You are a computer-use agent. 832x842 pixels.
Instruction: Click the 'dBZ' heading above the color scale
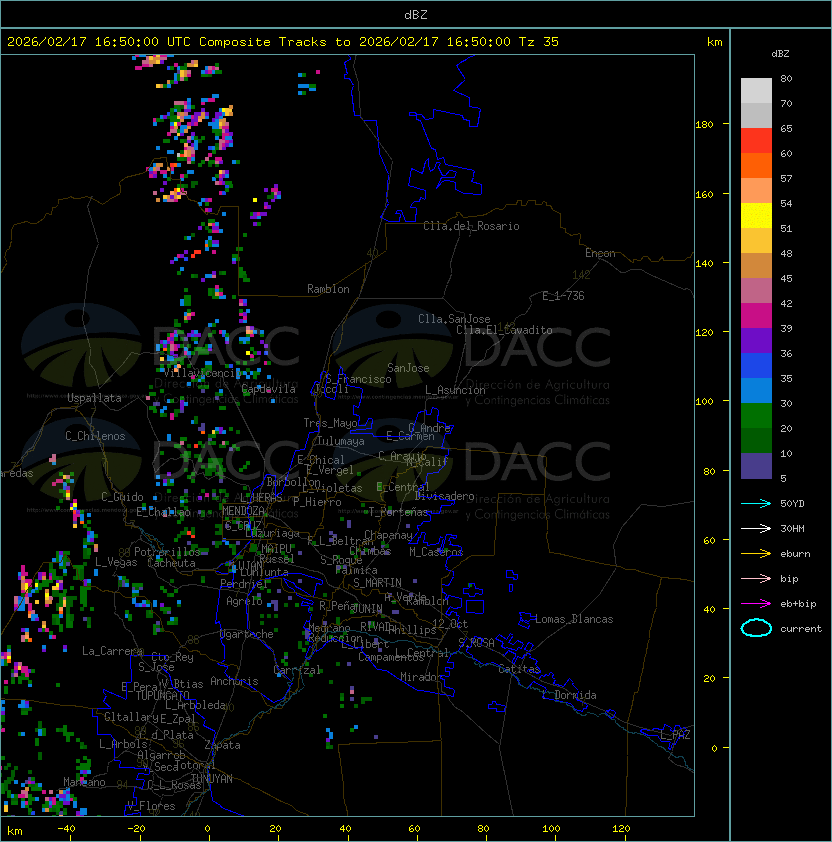pos(780,54)
